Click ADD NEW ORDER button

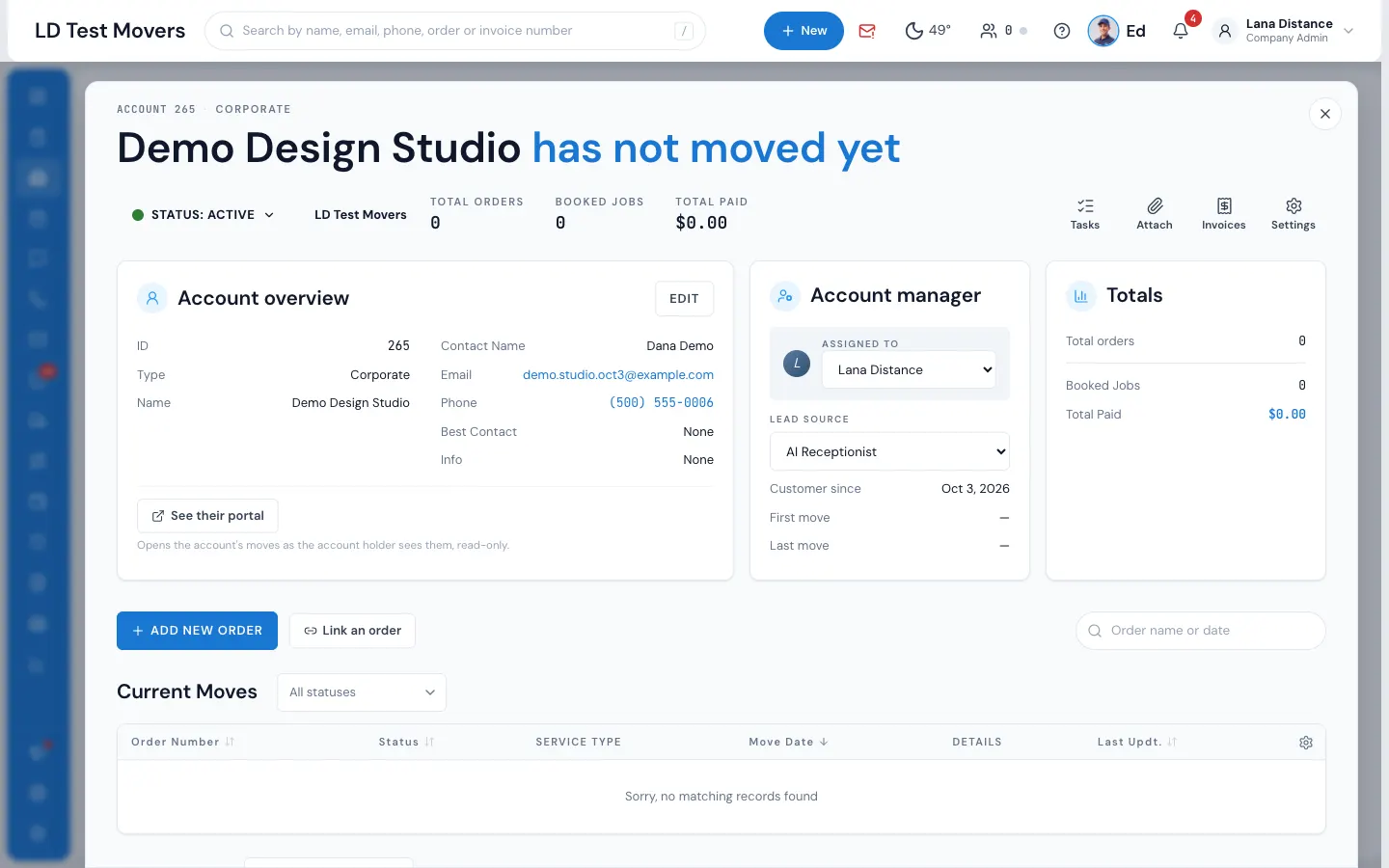tap(197, 631)
